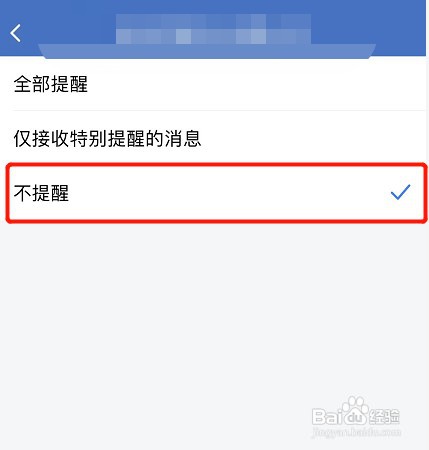Tap the pixelated title in the header
Image resolution: width=429 pixels, height=450 pixels.
(x=213, y=29)
